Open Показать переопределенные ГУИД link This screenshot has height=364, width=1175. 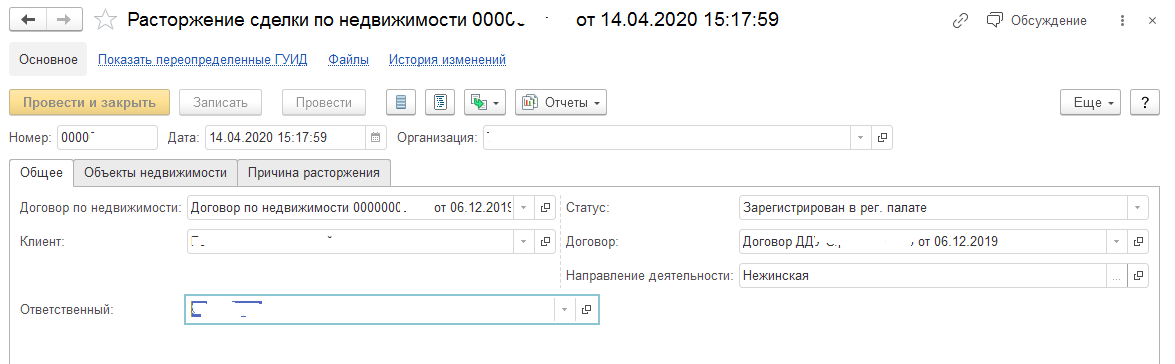pos(203,60)
